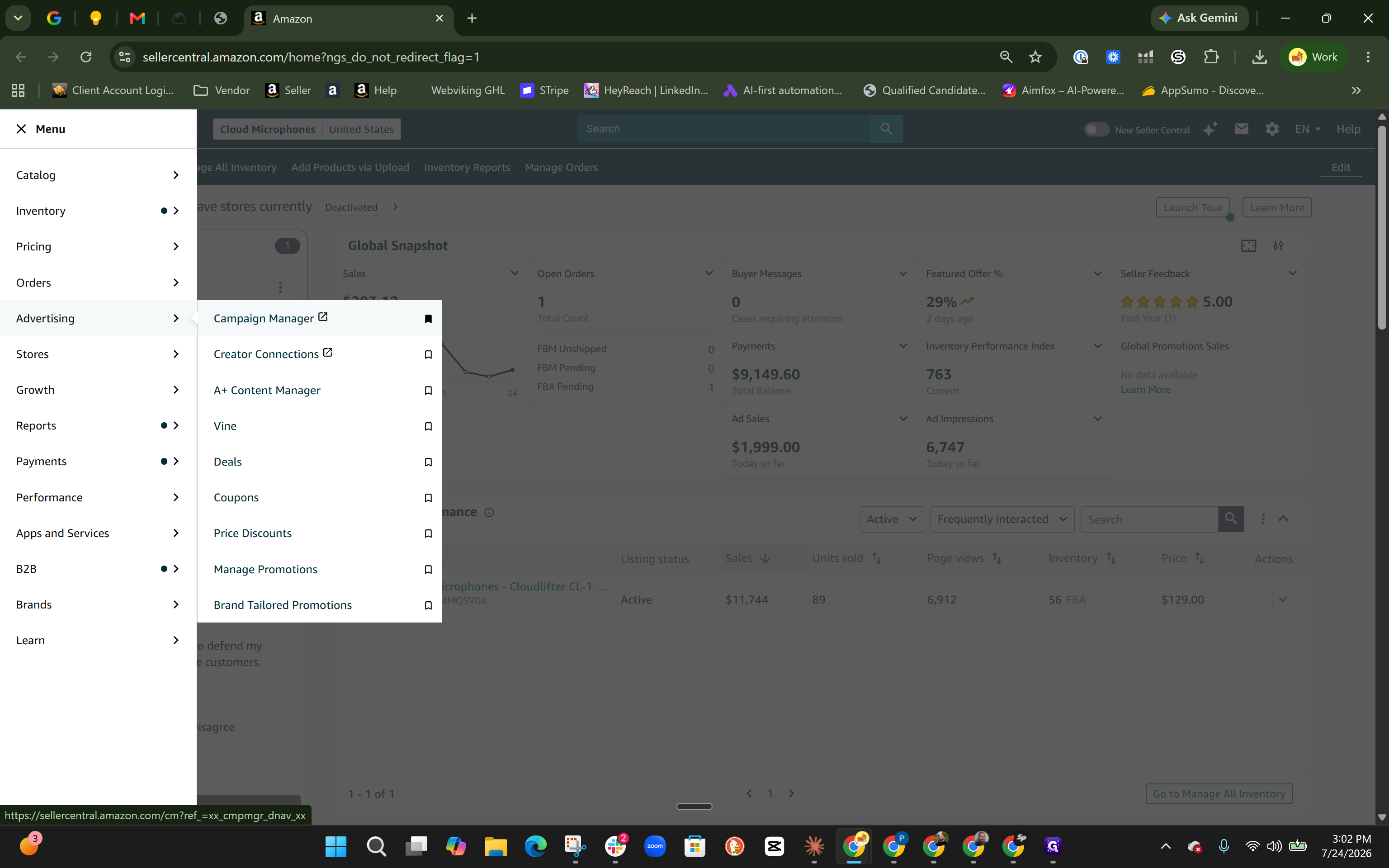The image size is (1389, 868).
Task: Sort table by Sales arrow
Action: [765, 558]
